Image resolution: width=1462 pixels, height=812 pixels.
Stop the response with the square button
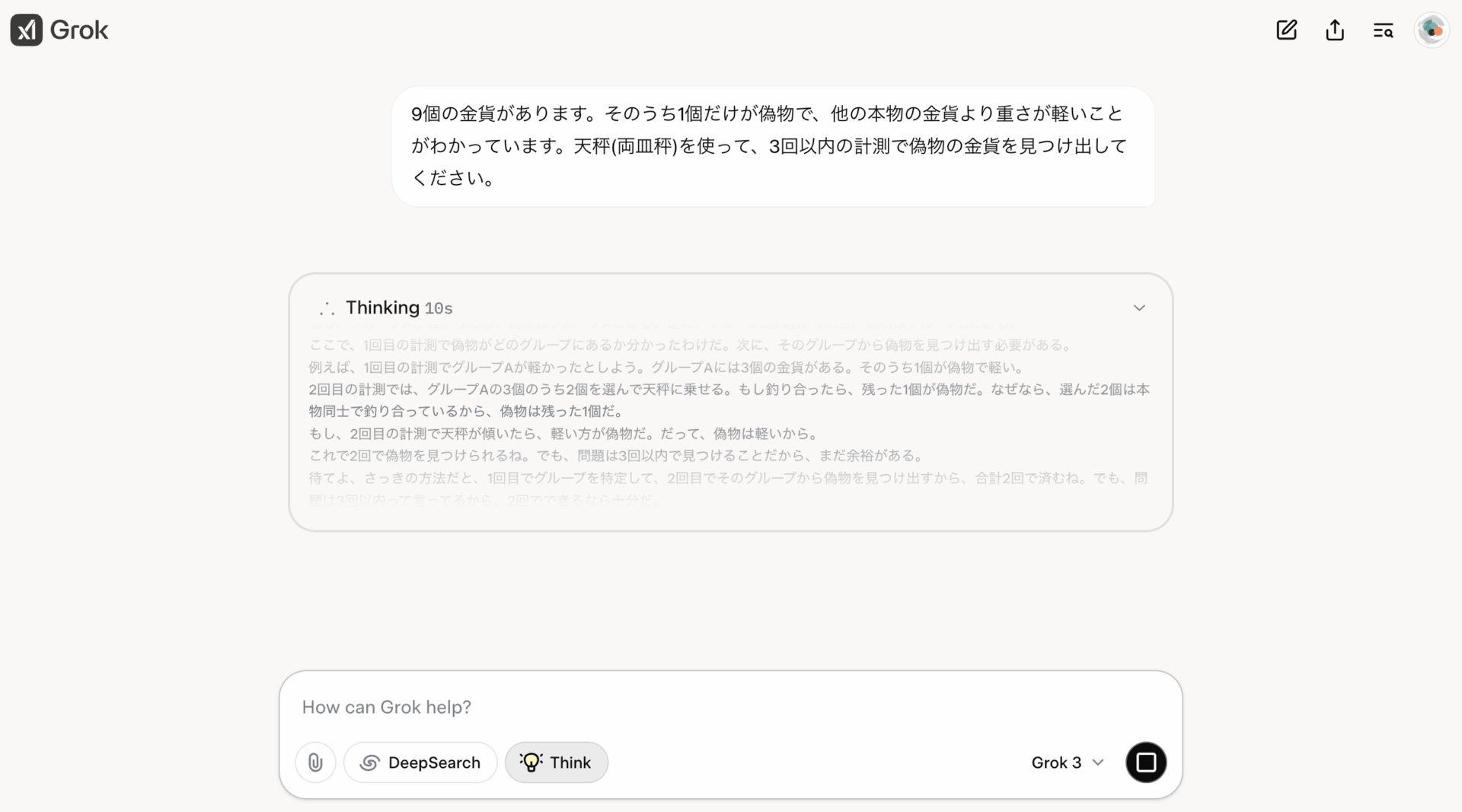pos(1146,763)
